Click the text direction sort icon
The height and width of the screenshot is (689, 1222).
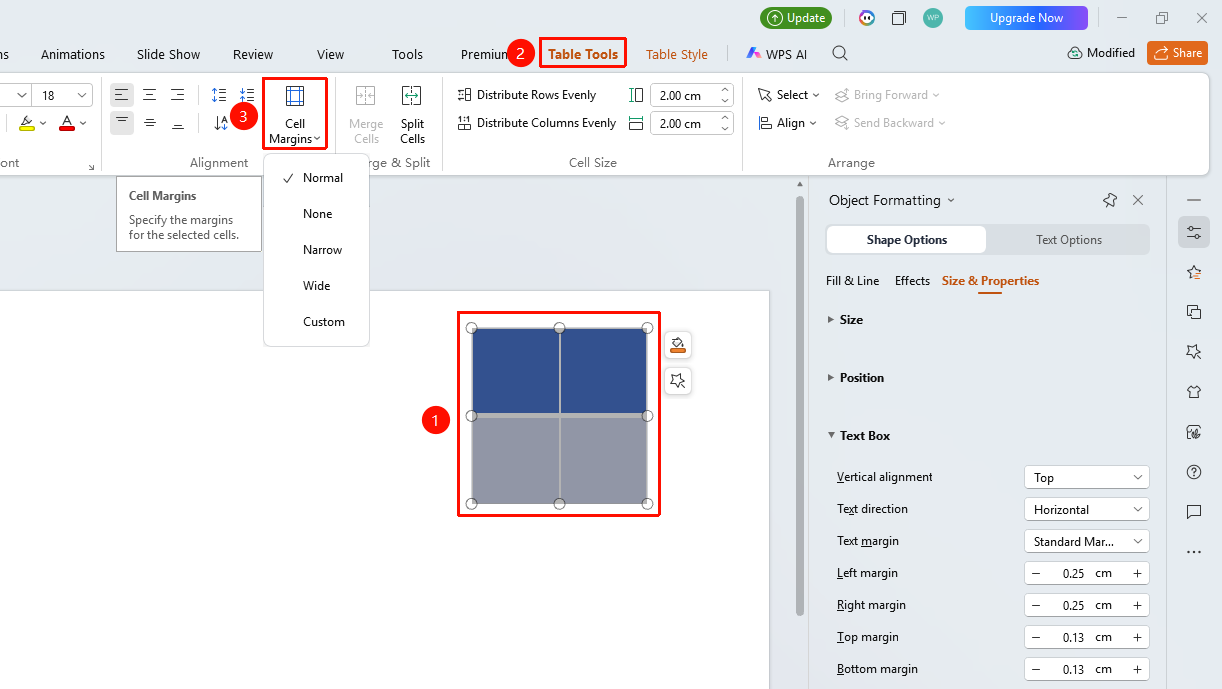220,123
